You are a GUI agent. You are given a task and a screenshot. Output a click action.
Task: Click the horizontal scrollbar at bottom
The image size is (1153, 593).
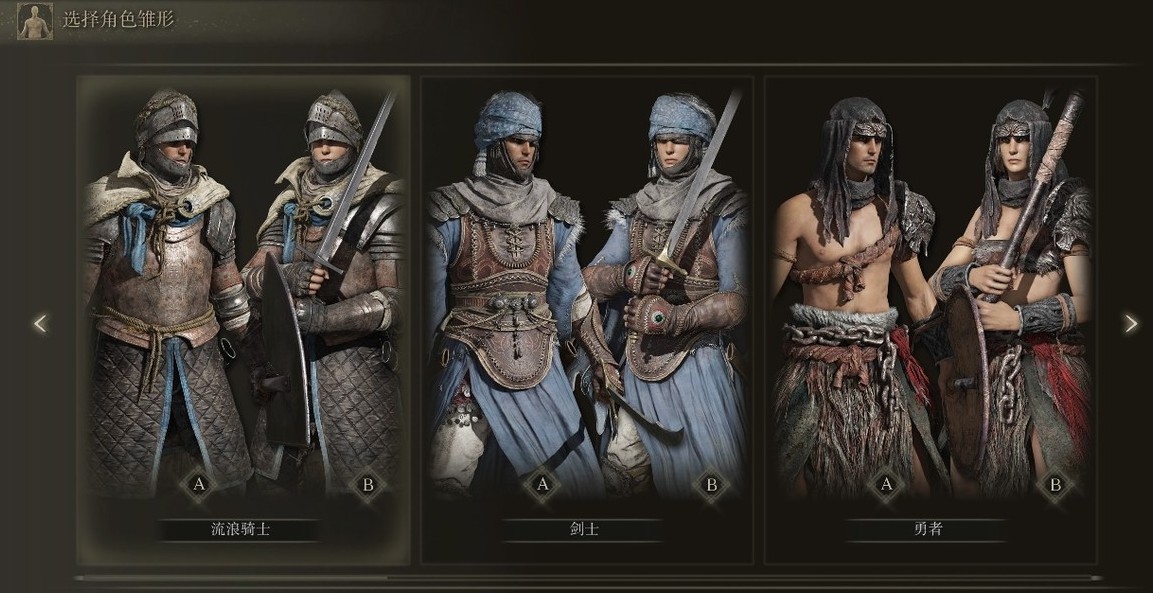tap(588, 578)
